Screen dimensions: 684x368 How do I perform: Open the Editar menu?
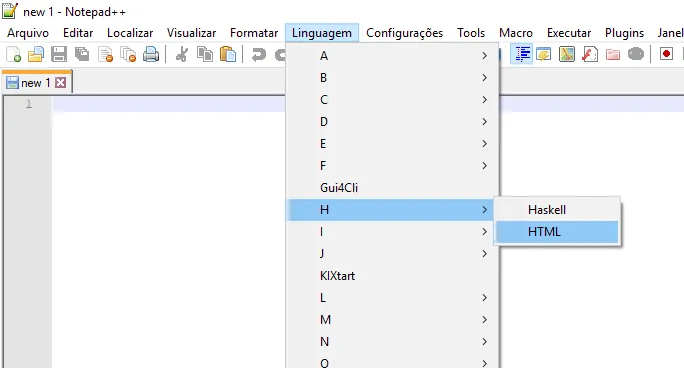coord(78,33)
